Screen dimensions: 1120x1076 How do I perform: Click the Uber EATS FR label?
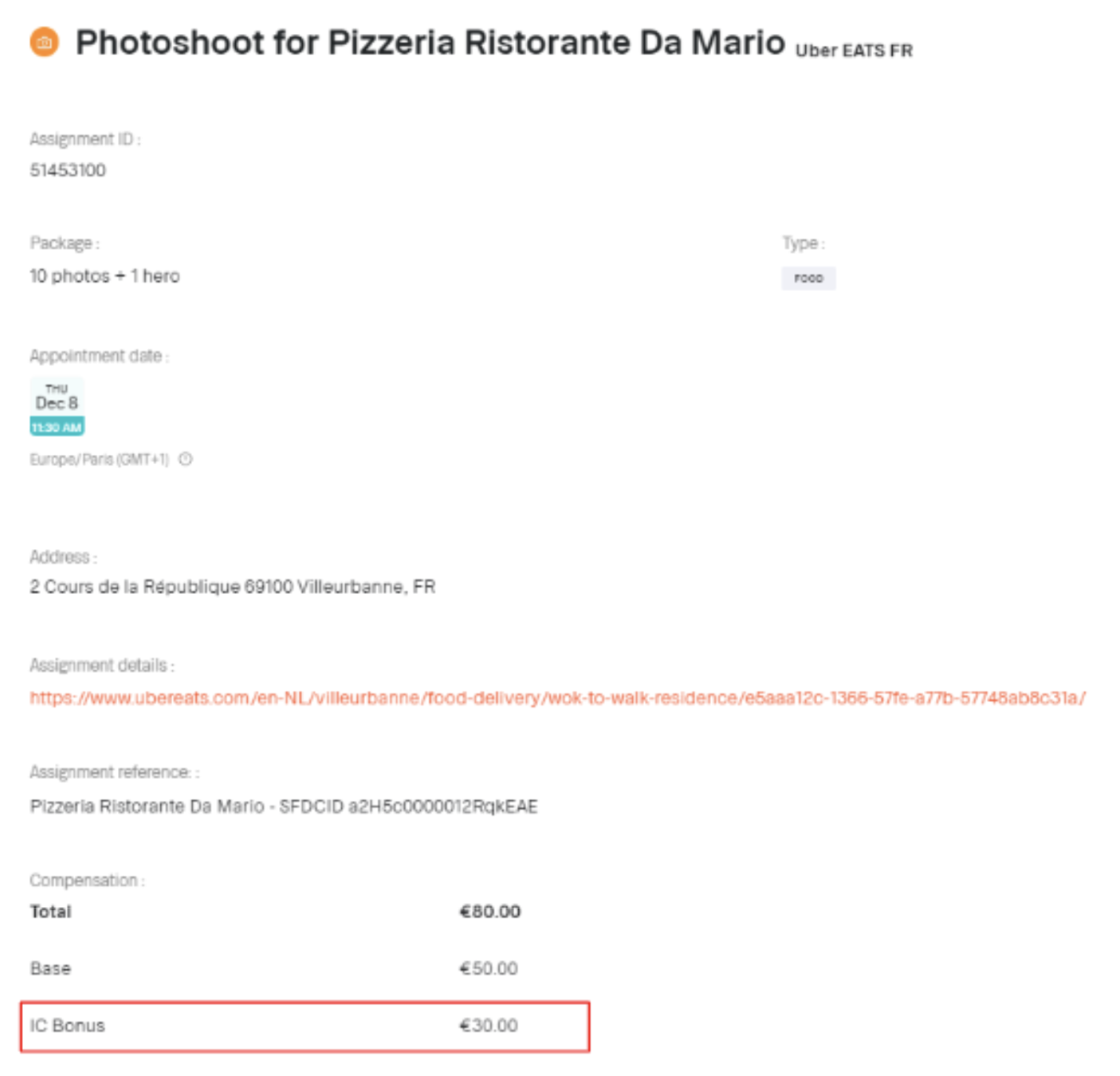tap(854, 51)
